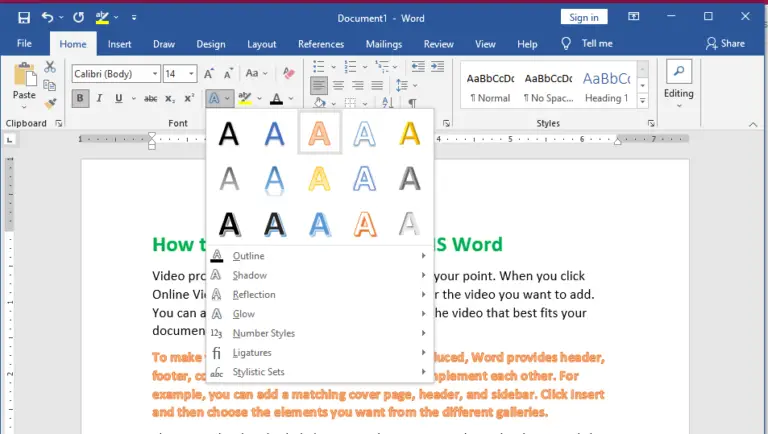
Task: Expand the numbering list dropdown
Action: point(365,67)
